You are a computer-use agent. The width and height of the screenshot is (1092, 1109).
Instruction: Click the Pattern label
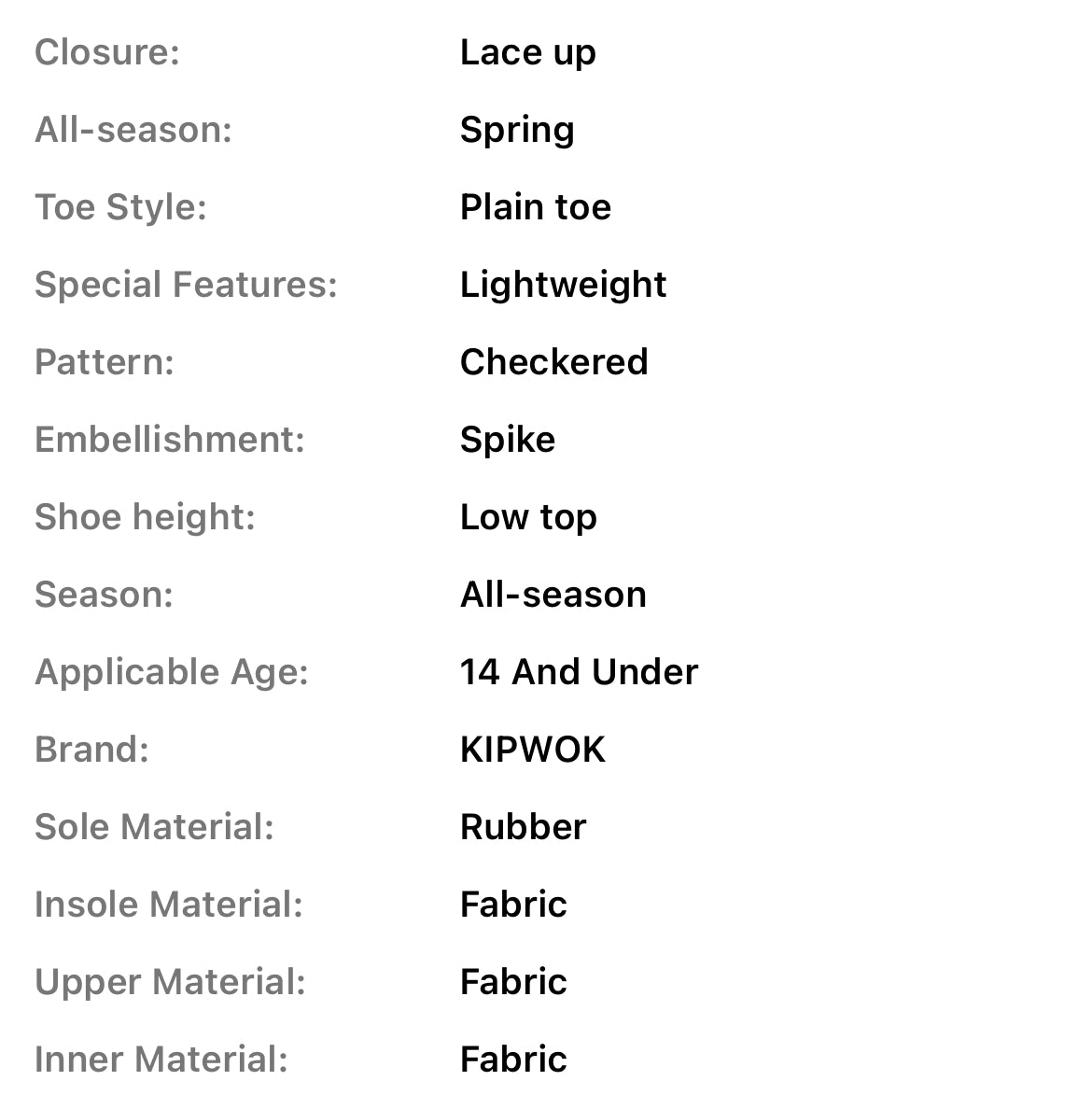pos(105,362)
